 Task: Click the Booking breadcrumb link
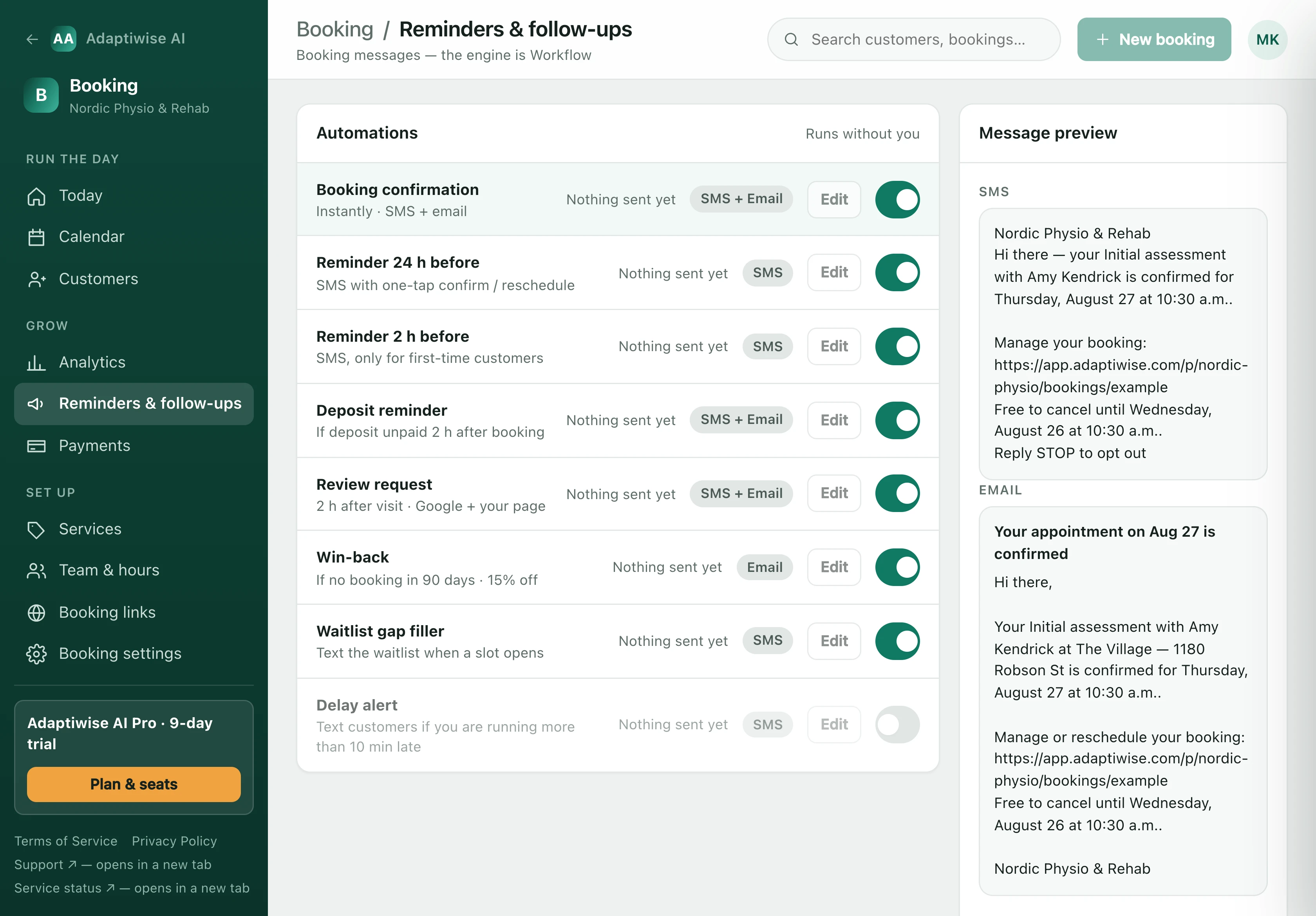point(335,29)
